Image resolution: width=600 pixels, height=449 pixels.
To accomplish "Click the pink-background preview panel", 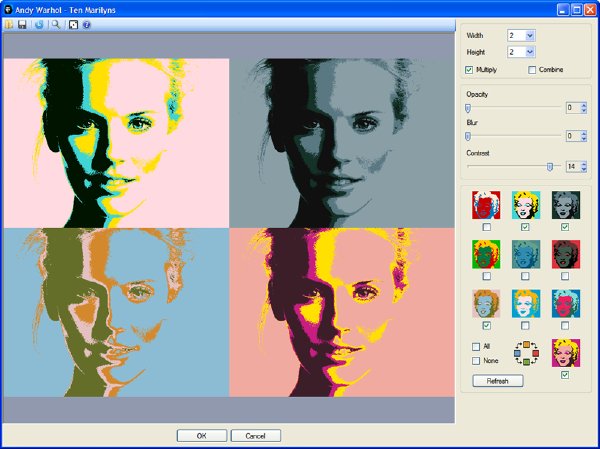I will tap(116, 143).
